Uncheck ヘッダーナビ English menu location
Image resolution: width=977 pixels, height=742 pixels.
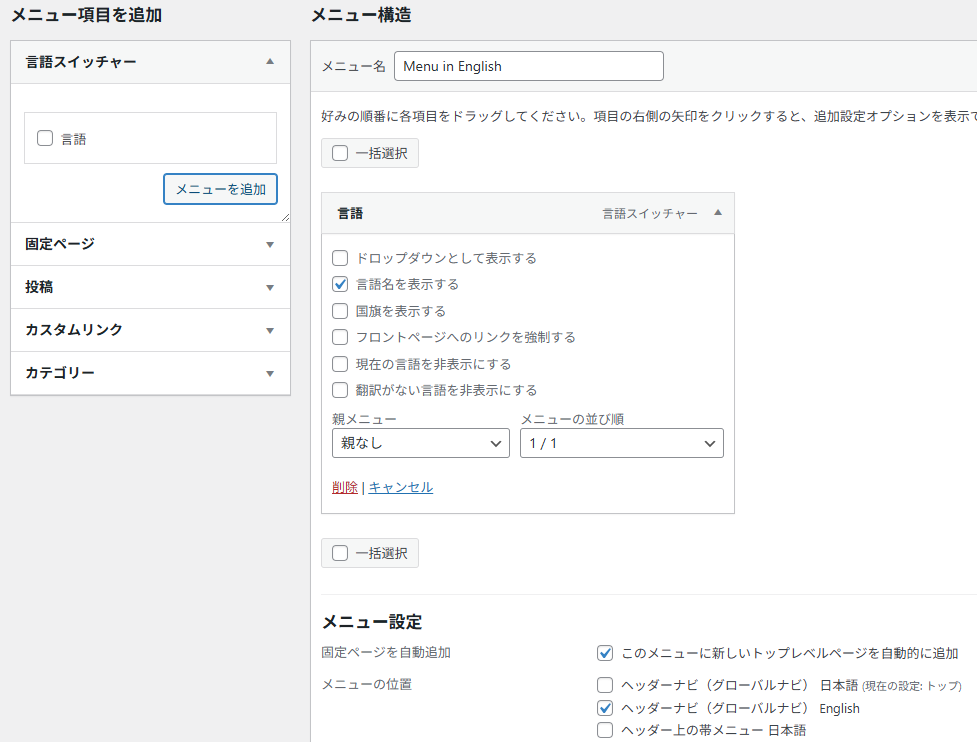click(x=605, y=708)
